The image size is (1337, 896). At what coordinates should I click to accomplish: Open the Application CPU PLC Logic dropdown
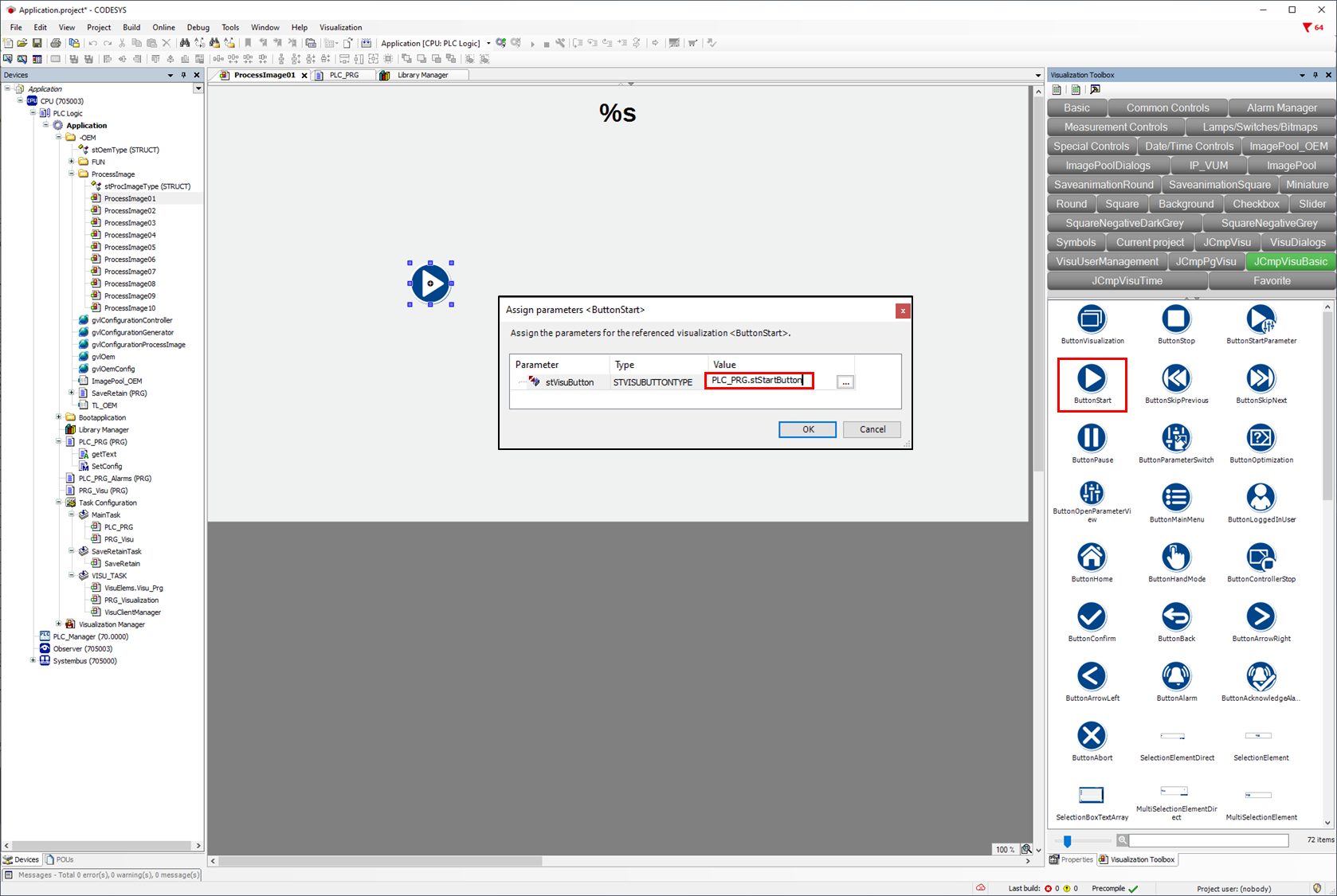[x=488, y=43]
